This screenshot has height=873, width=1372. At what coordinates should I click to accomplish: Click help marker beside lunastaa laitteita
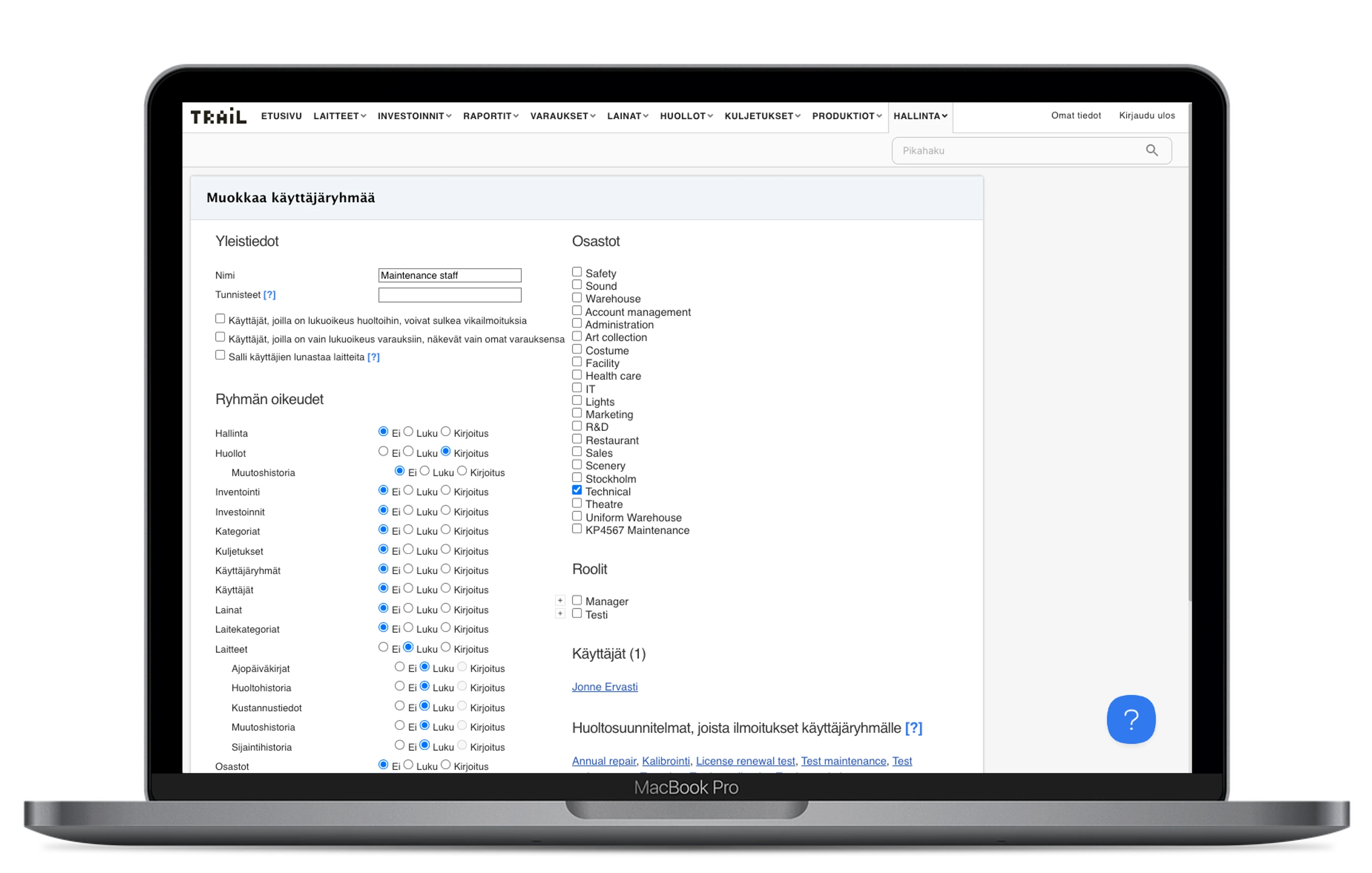(x=373, y=357)
